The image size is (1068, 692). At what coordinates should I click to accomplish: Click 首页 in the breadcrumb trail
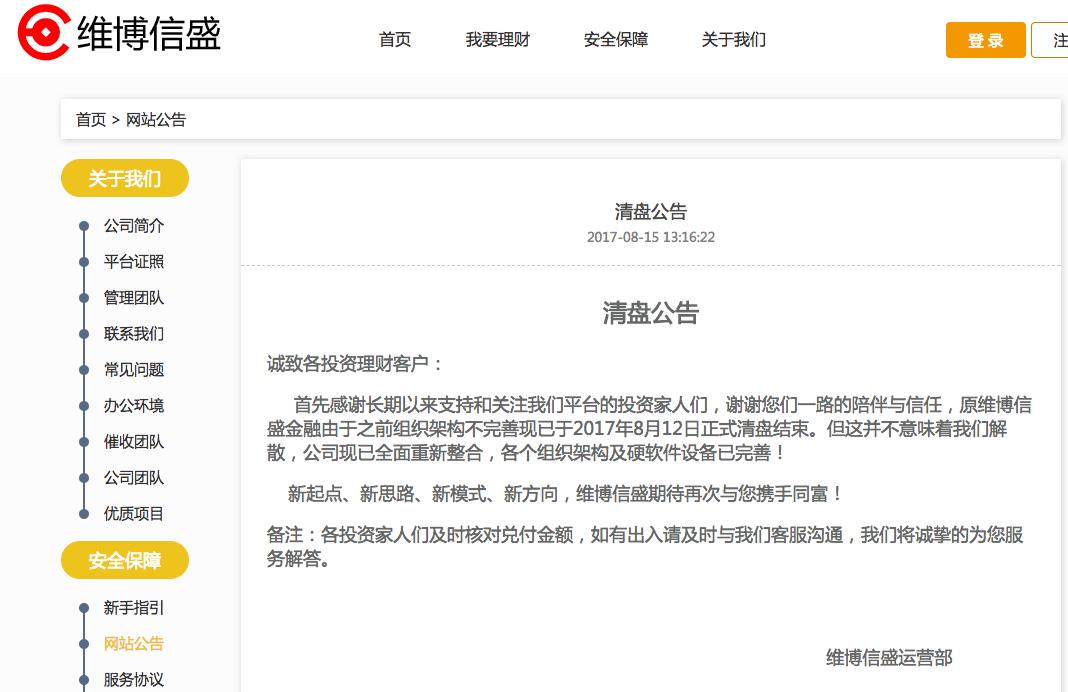[91, 119]
